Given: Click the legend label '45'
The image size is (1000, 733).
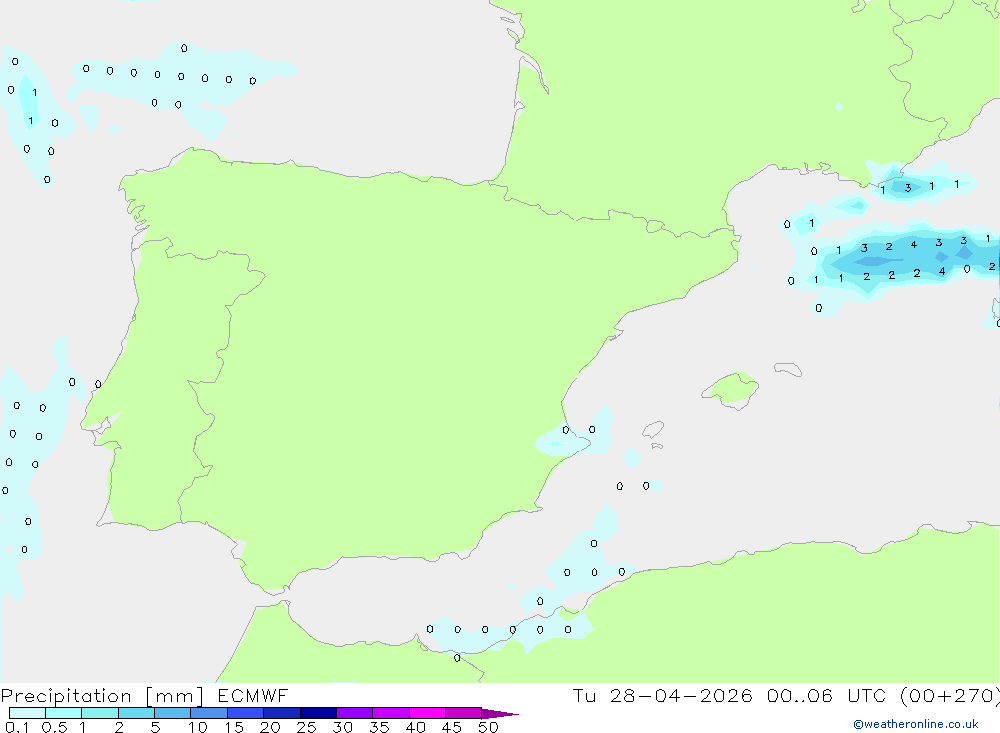Looking at the screenshot, I should [452, 727].
